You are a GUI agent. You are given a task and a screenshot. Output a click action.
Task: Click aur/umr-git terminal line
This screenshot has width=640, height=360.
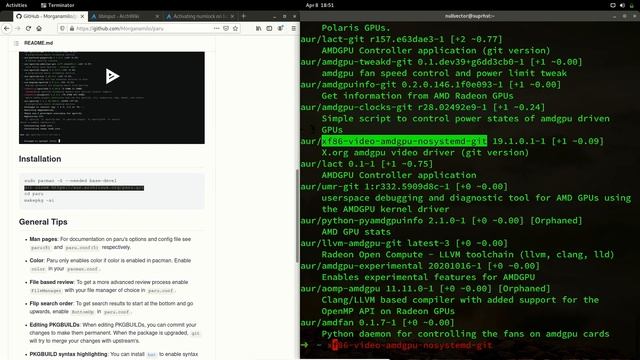point(404,187)
